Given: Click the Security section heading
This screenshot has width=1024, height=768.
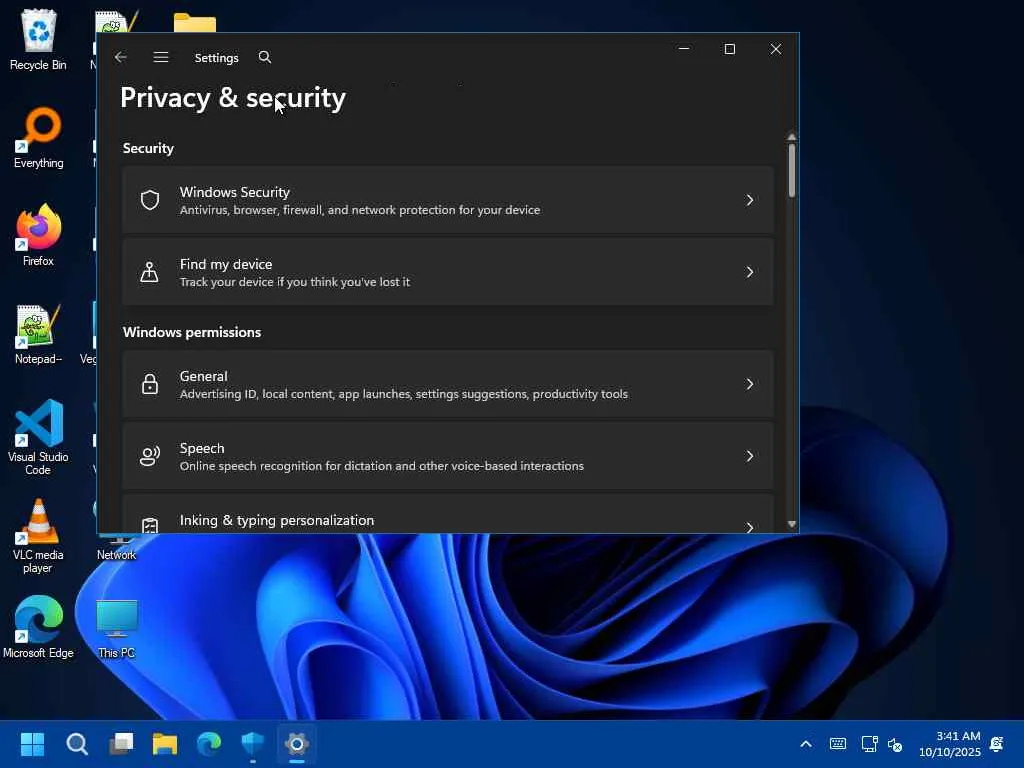Looking at the screenshot, I should (148, 148).
